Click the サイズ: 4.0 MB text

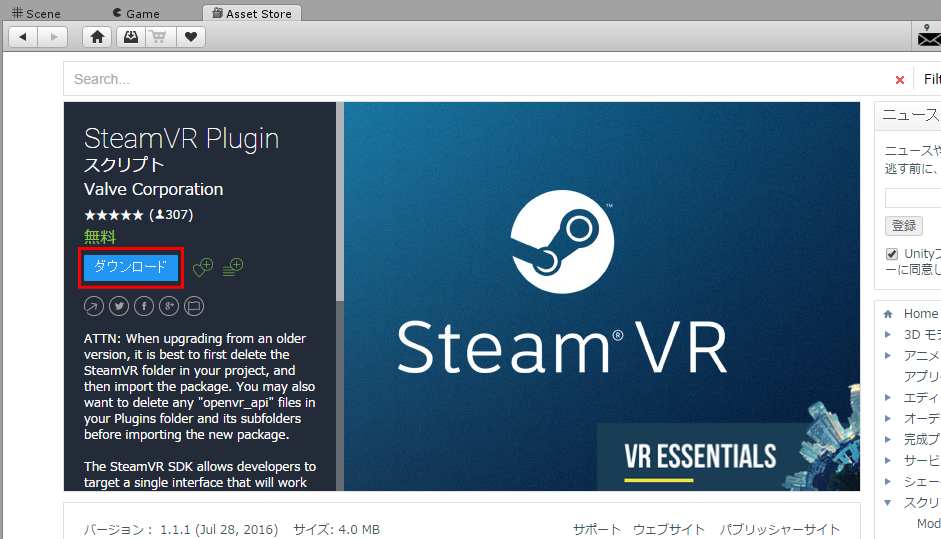pos(337,529)
